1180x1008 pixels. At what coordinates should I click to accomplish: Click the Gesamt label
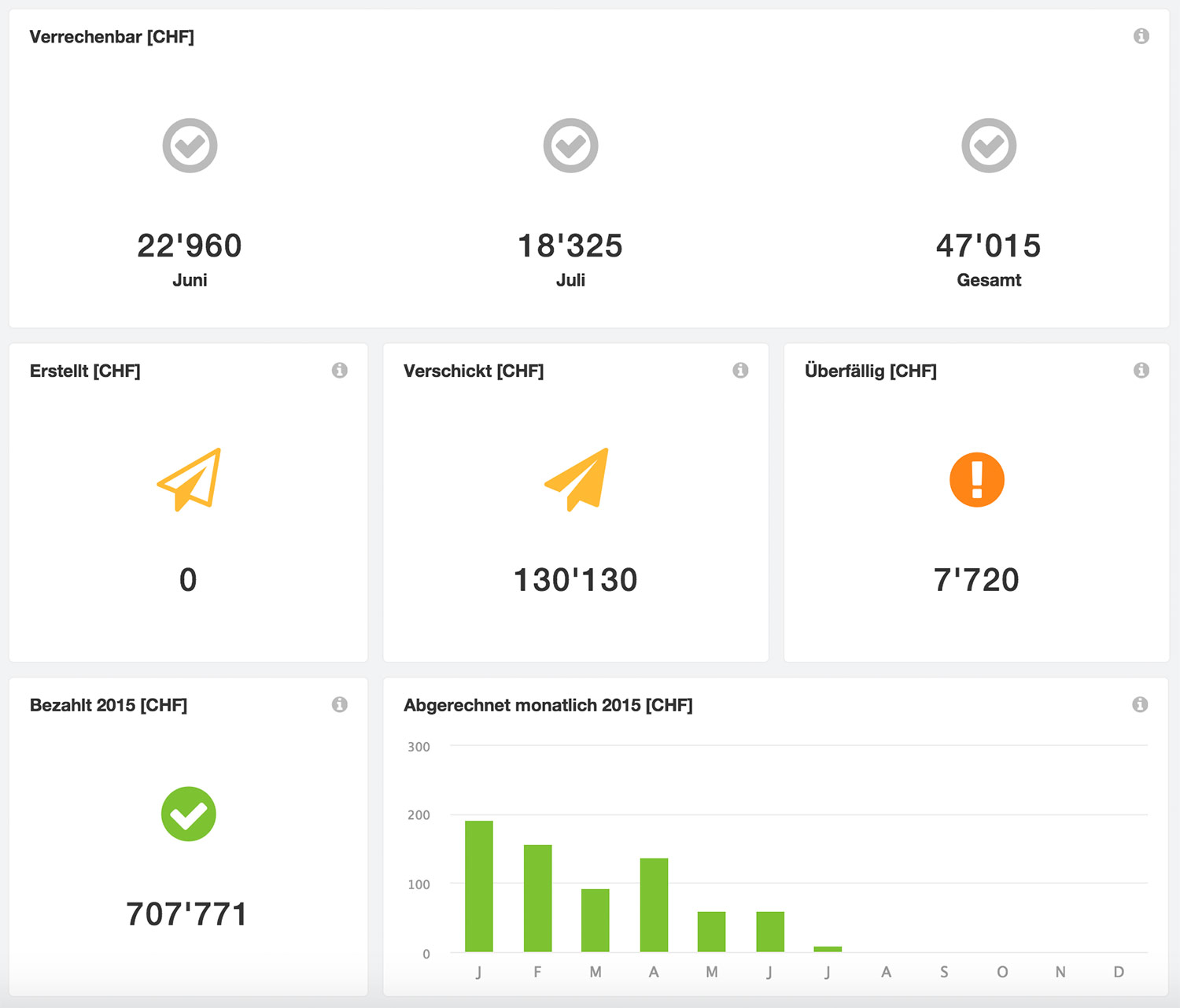[x=989, y=280]
